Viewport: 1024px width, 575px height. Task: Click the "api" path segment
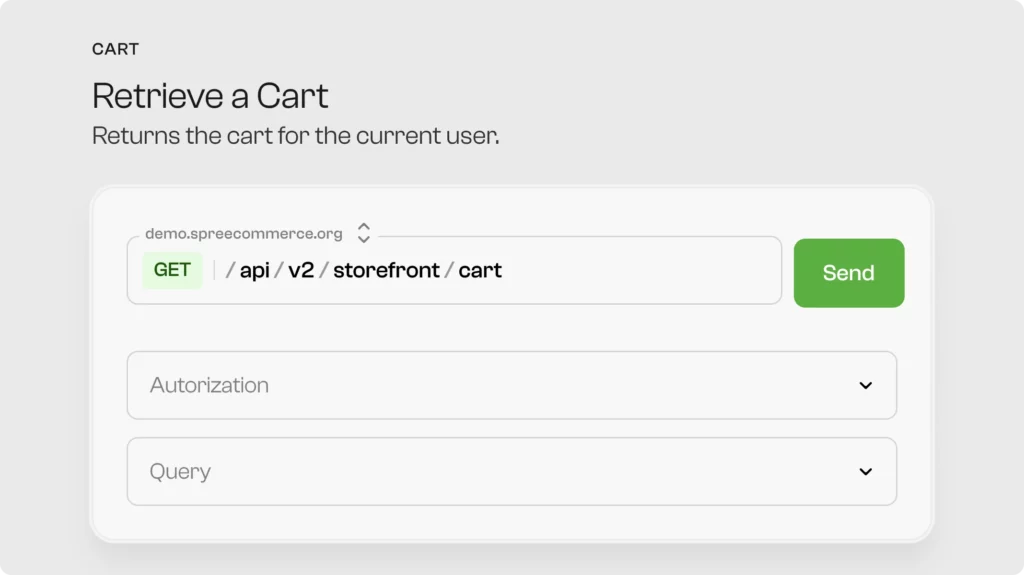(x=255, y=270)
